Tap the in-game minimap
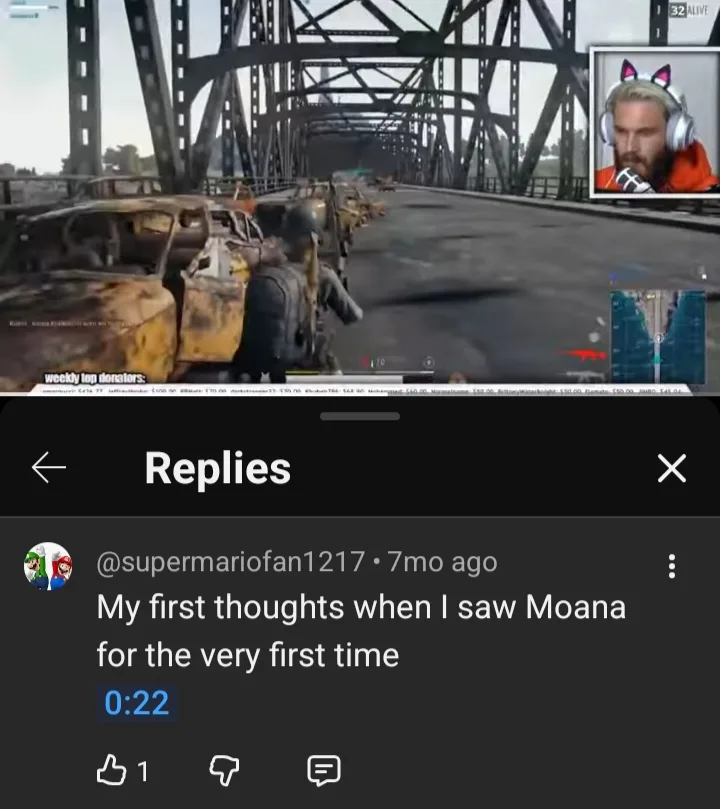 pos(658,336)
